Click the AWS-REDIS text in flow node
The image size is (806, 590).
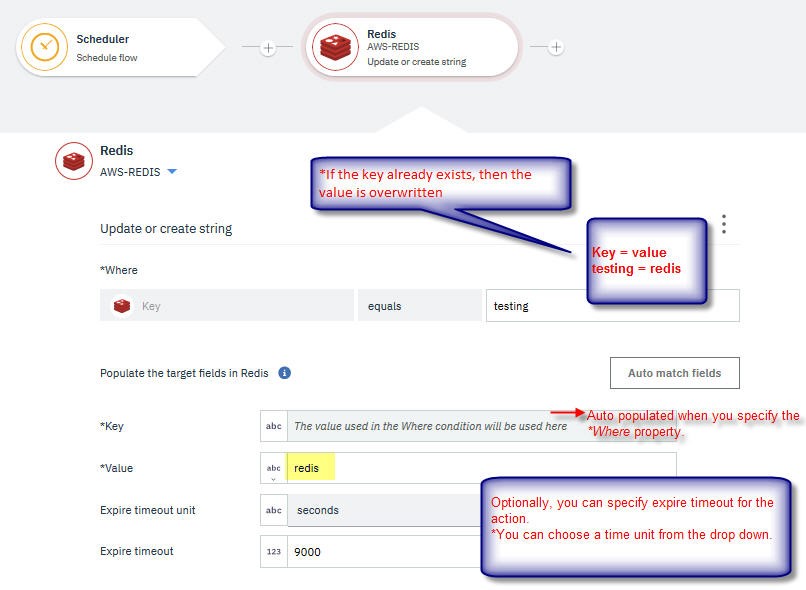393,47
